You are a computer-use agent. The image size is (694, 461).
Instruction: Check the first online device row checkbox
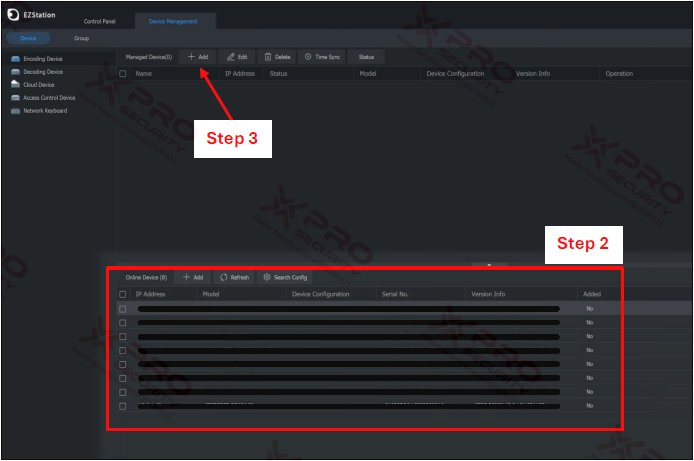coord(123,309)
